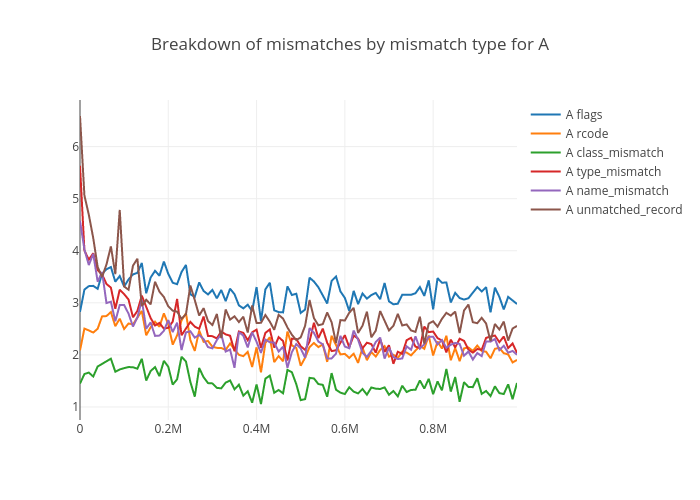Hide the A type_mismatch legend label

(x=613, y=172)
